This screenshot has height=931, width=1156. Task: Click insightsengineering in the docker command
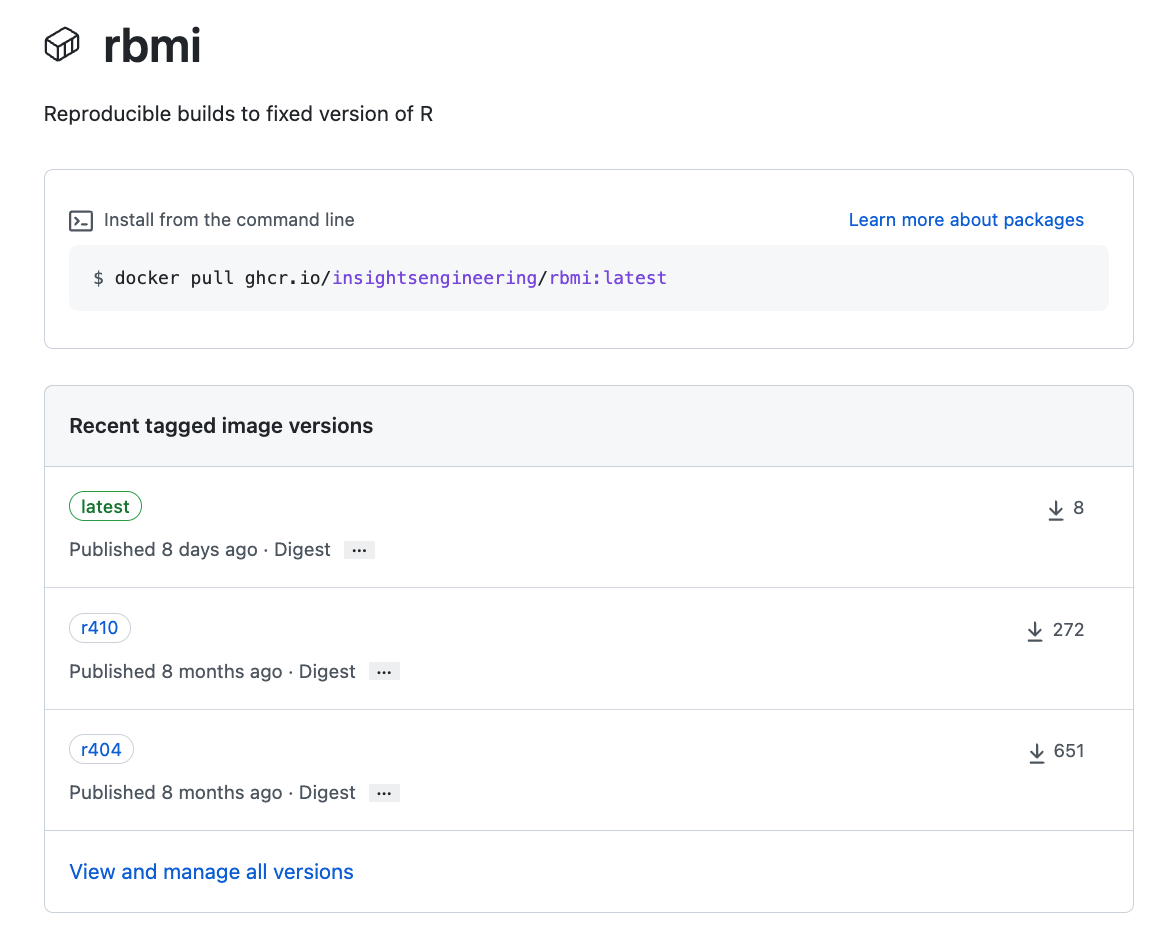(434, 278)
